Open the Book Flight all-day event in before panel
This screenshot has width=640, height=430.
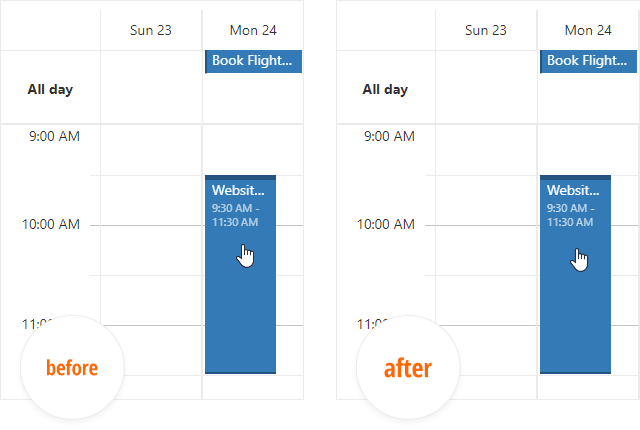253,61
